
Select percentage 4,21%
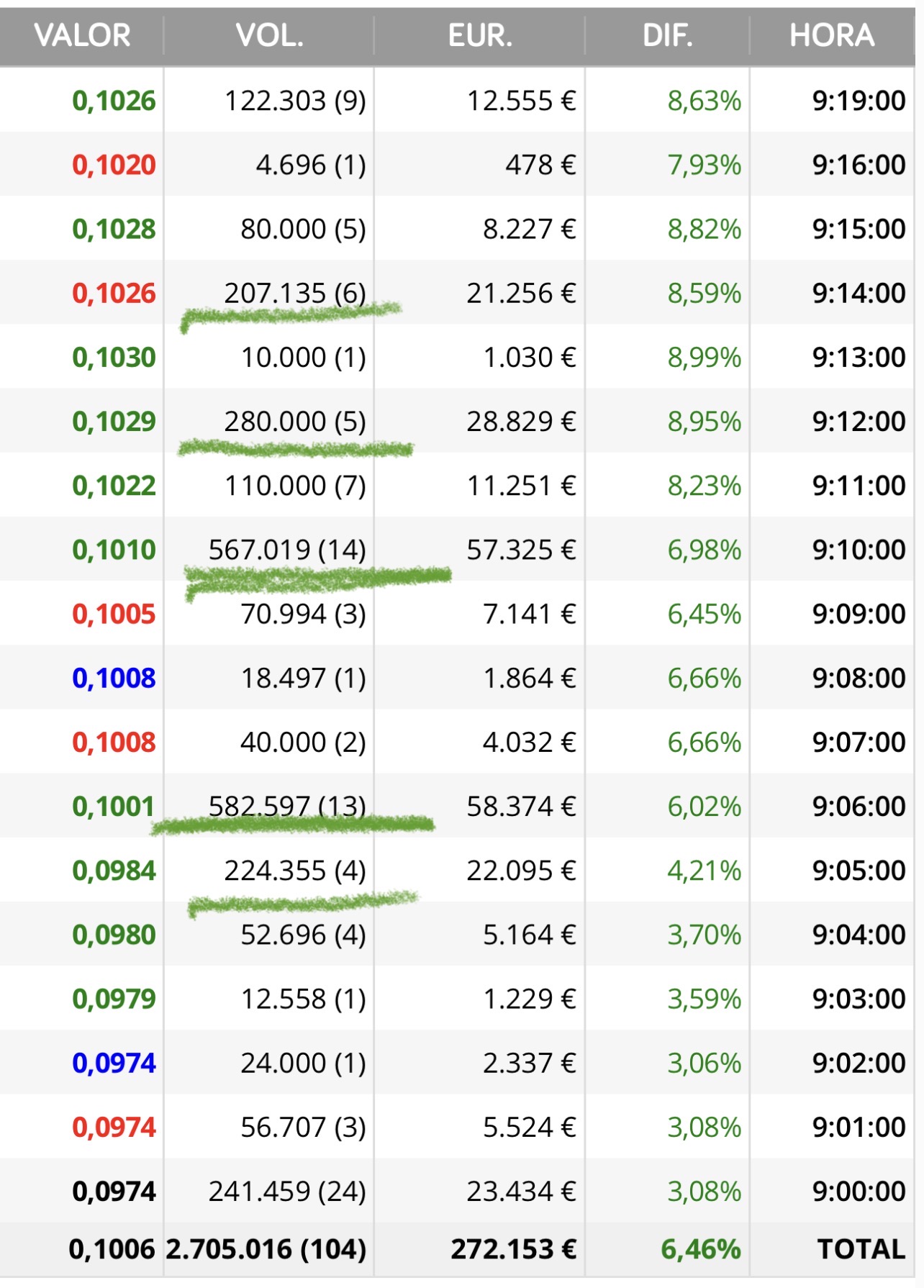coord(704,871)
